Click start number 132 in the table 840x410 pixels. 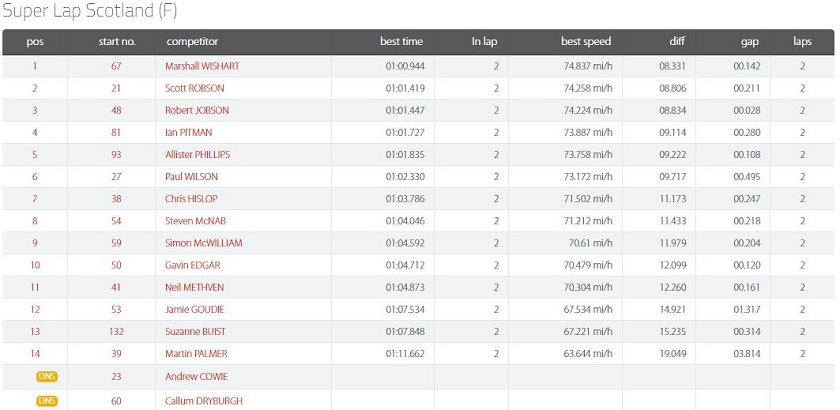tap(116, 331)
